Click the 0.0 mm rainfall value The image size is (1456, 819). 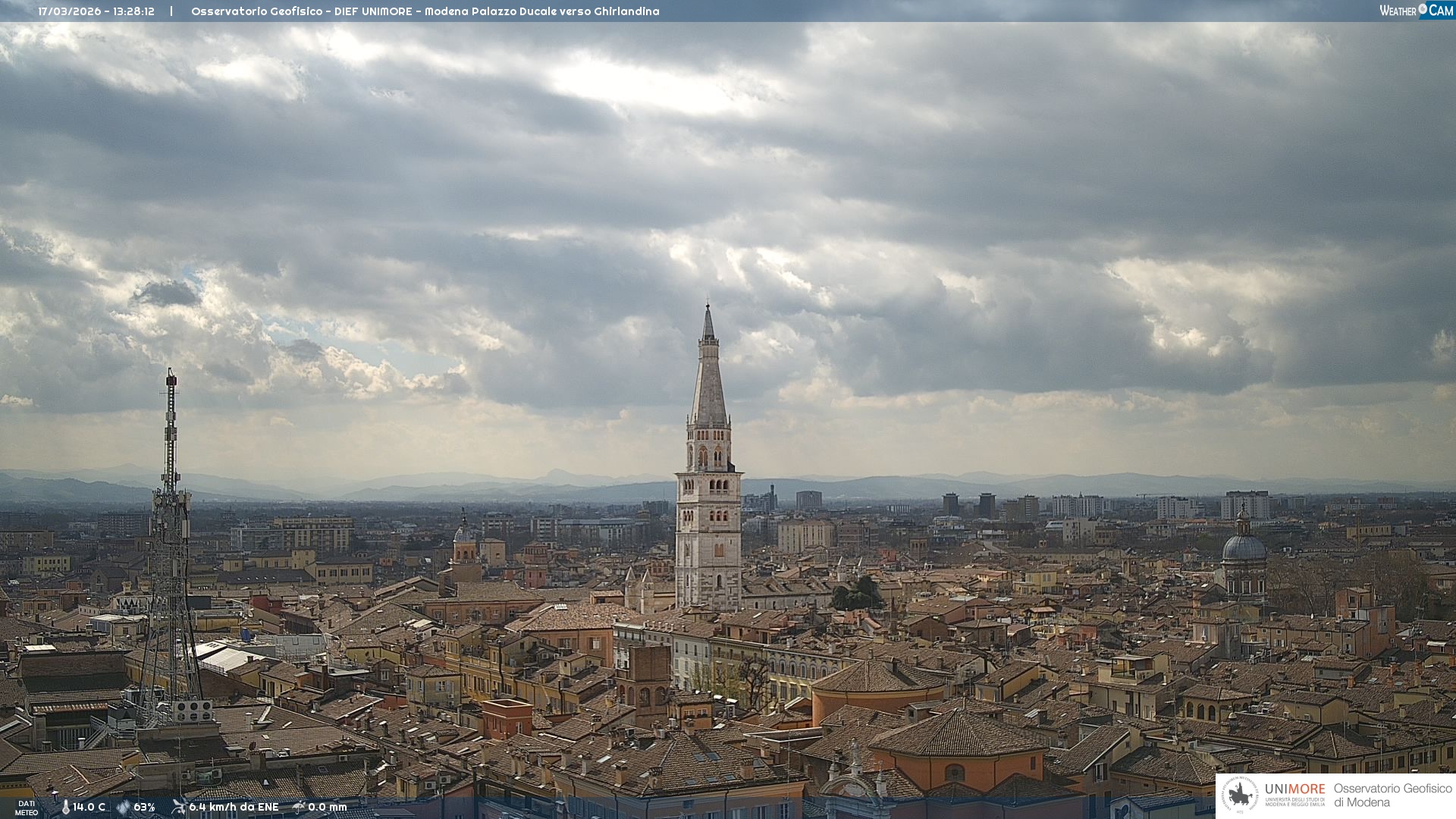pos(328,807)
